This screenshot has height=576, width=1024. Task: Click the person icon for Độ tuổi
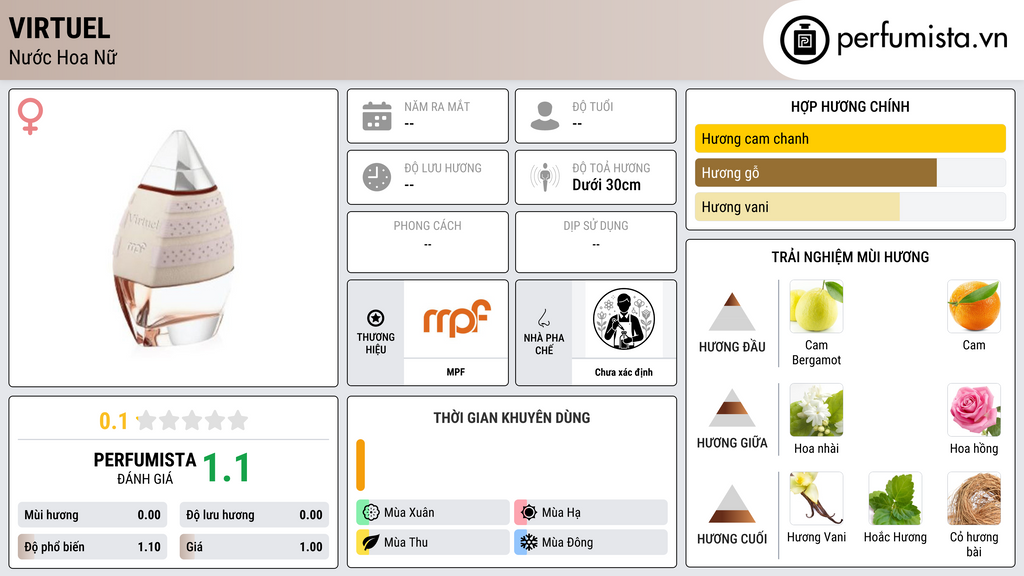tap(545, 116)
